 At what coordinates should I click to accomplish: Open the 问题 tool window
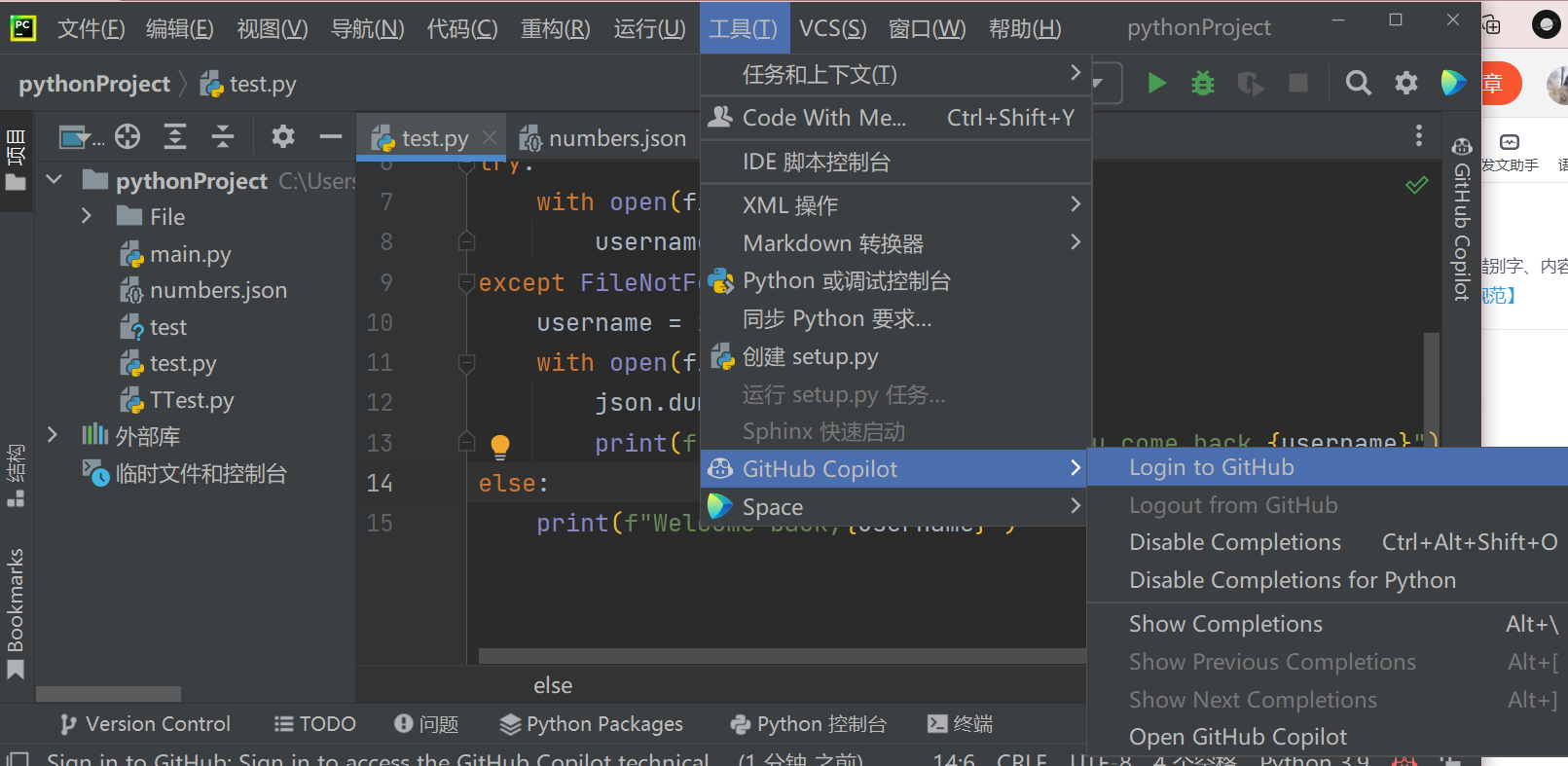coord(426,723)
